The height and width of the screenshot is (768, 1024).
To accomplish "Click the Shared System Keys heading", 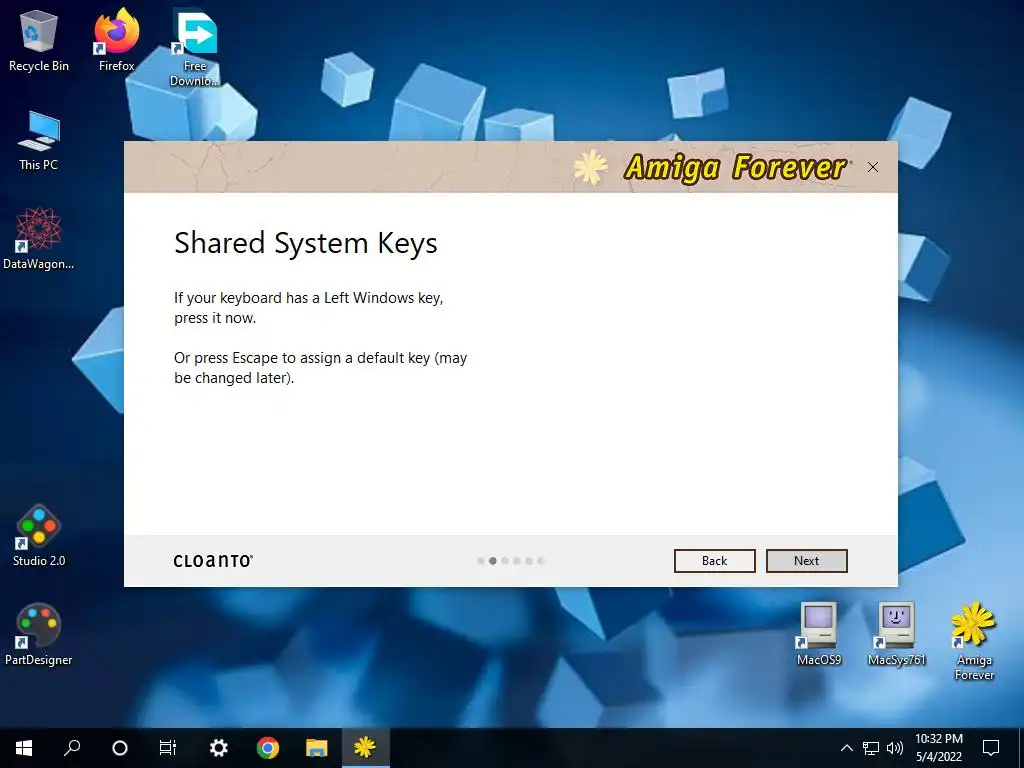I will coord(306,244).
